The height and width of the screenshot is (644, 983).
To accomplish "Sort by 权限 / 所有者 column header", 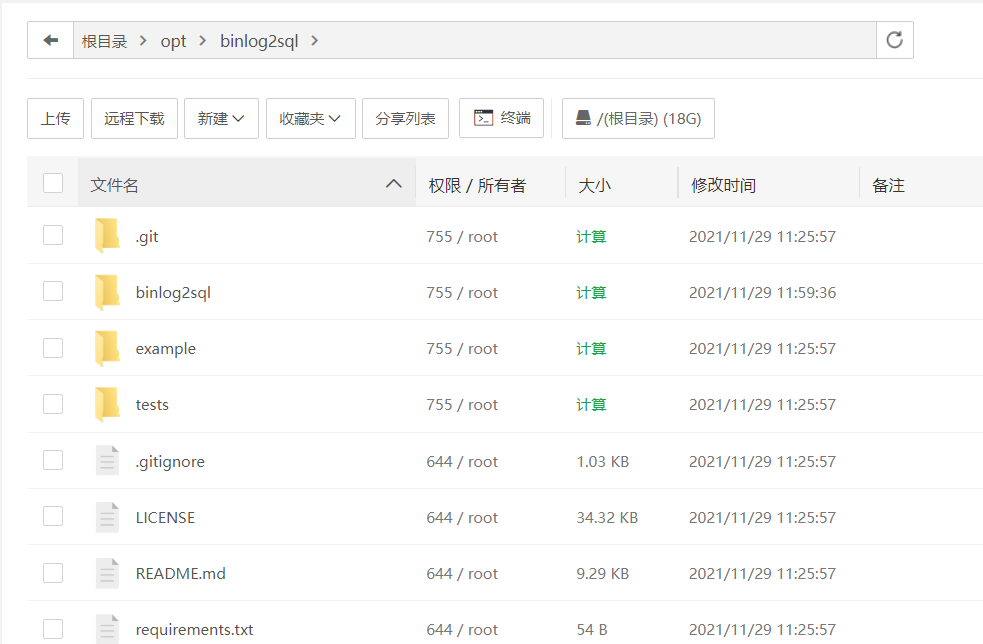I will pos(477,186).
